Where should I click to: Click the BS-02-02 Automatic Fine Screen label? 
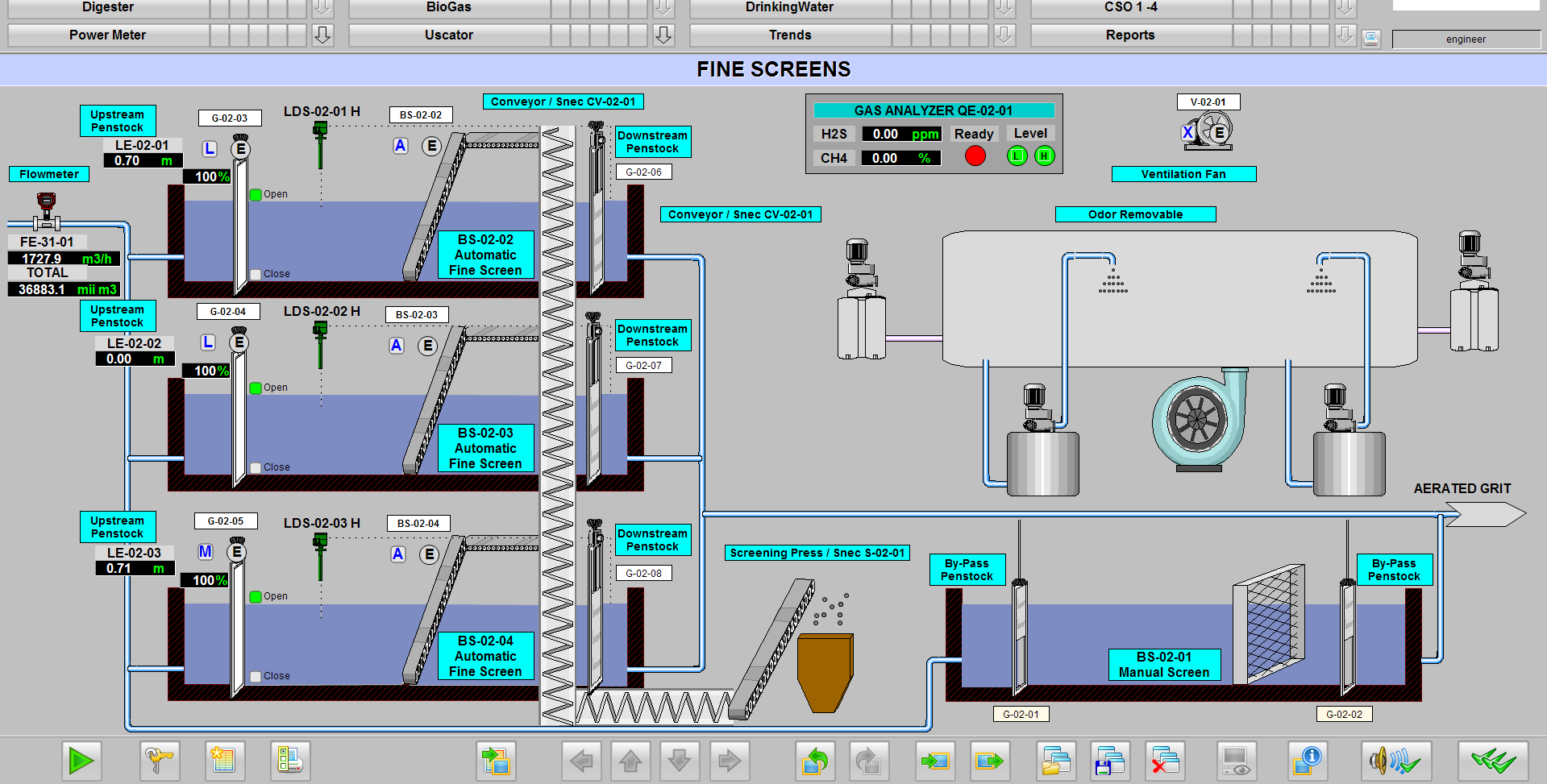485,255
